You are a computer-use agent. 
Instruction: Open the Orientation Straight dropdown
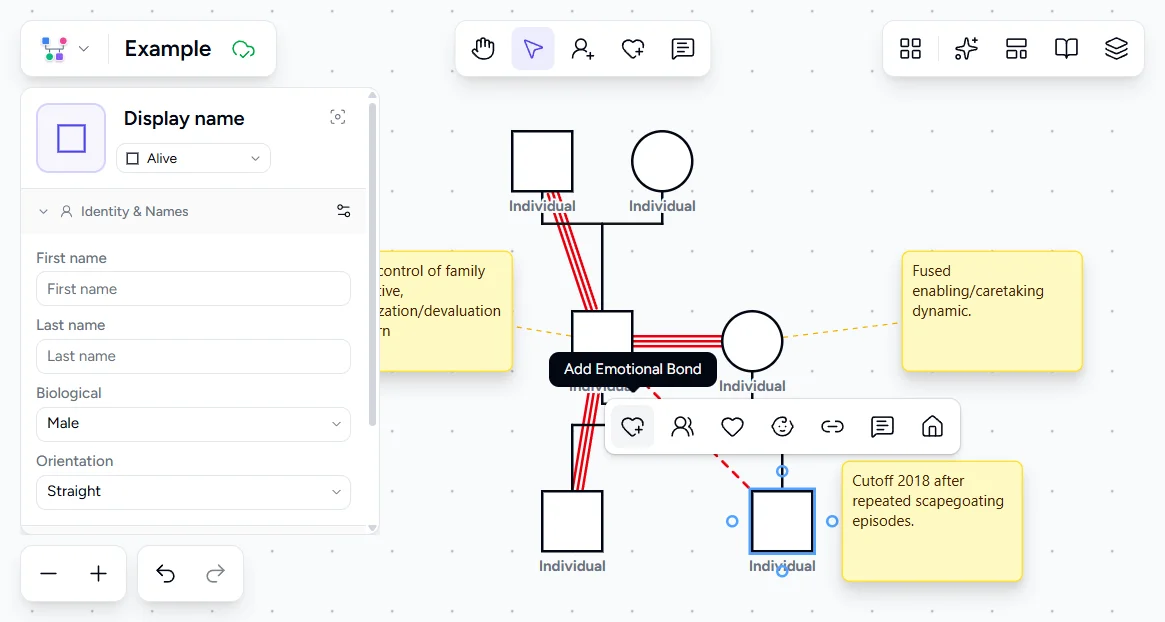coord(193,492)
